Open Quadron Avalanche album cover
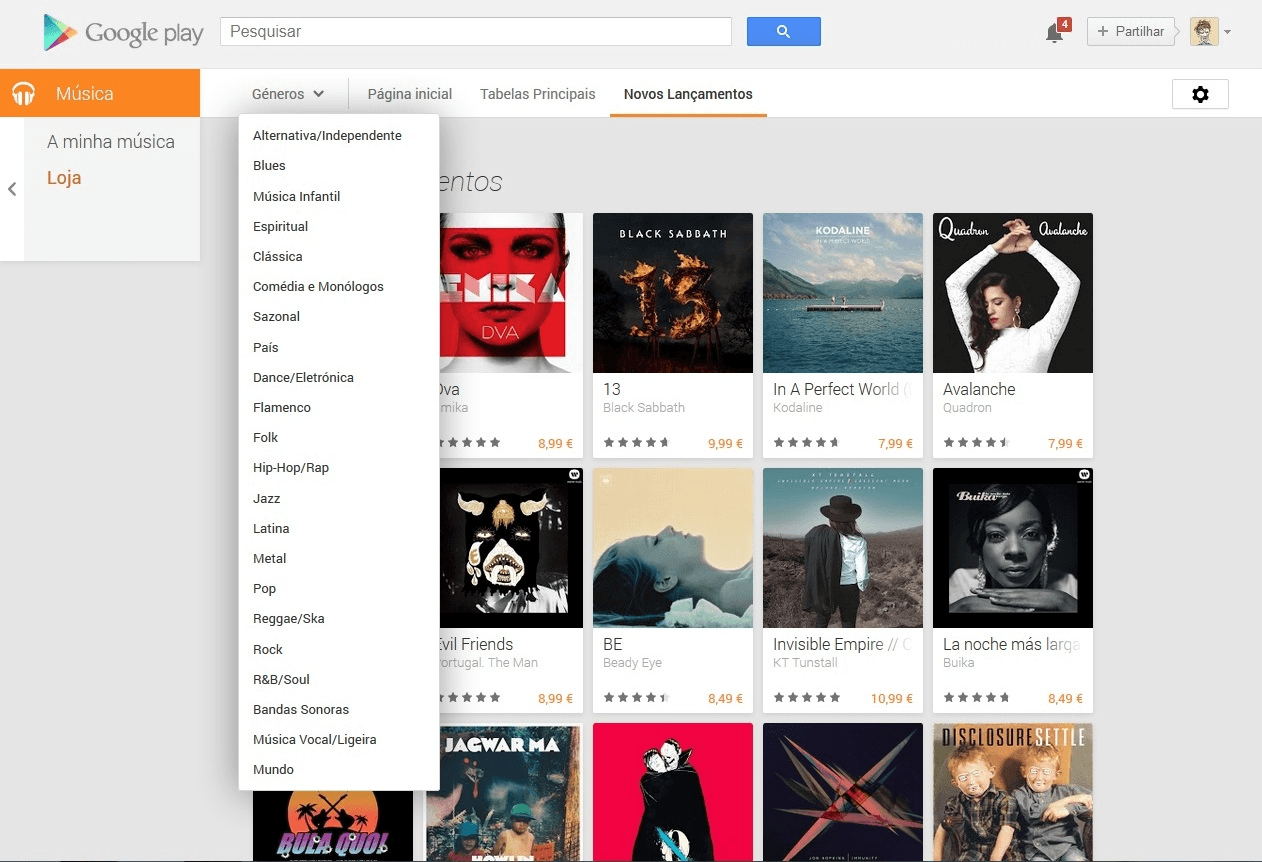Image resolution: width=1262 pixels, height=862 pixels. click(1012, 293)
